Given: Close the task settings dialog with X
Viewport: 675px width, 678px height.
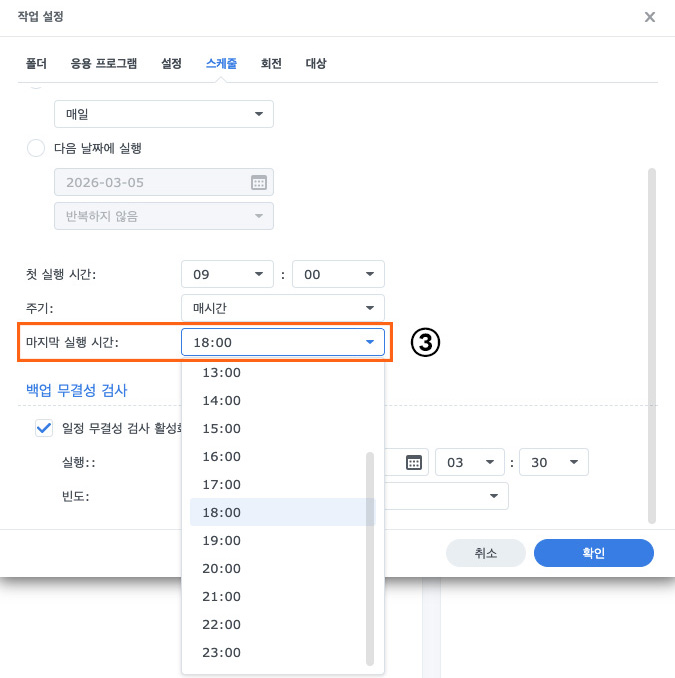Looking at the screenshot, I should pyautogui.click(x=650, y=17).
